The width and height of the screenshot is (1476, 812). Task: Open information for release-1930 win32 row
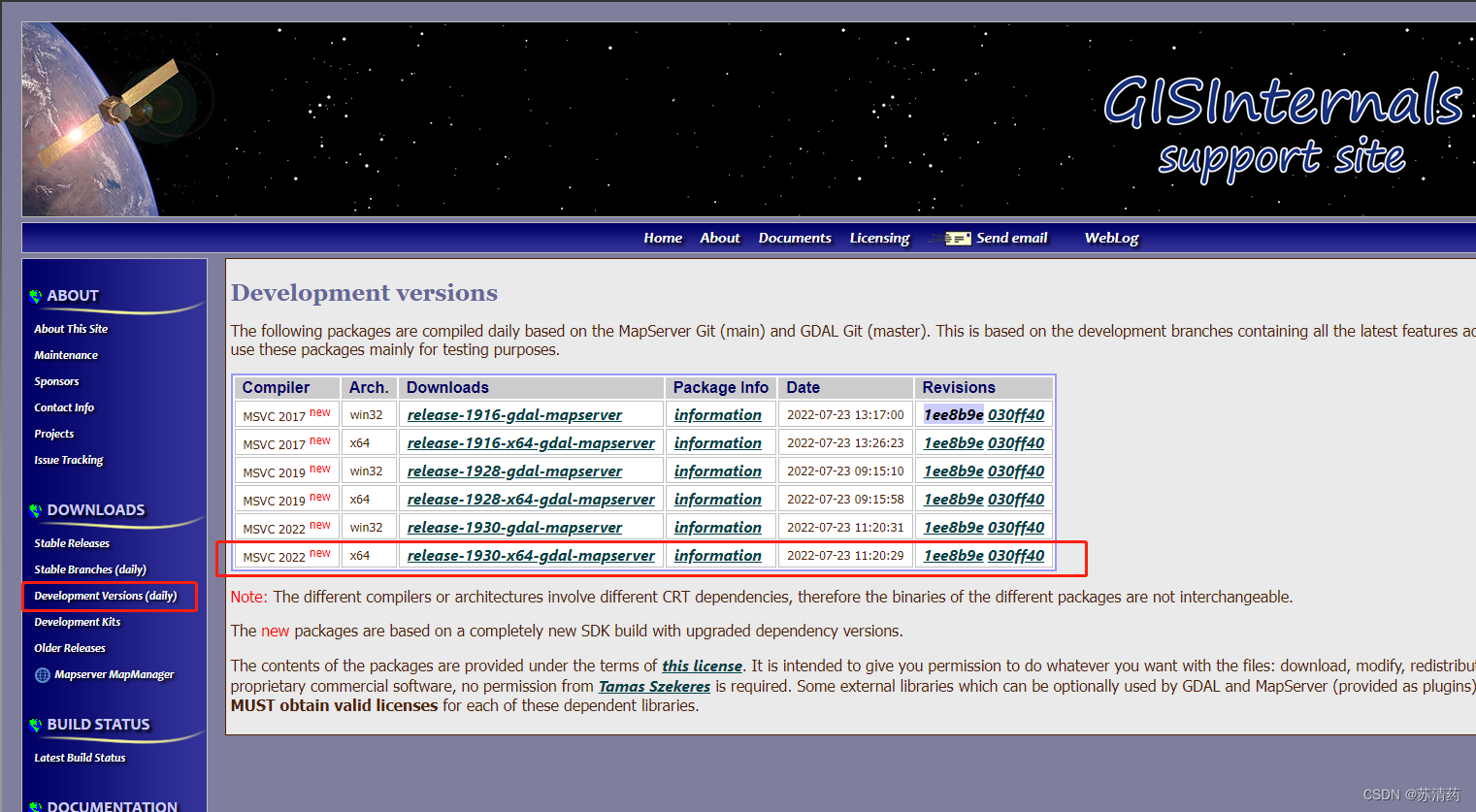point(718,528)
